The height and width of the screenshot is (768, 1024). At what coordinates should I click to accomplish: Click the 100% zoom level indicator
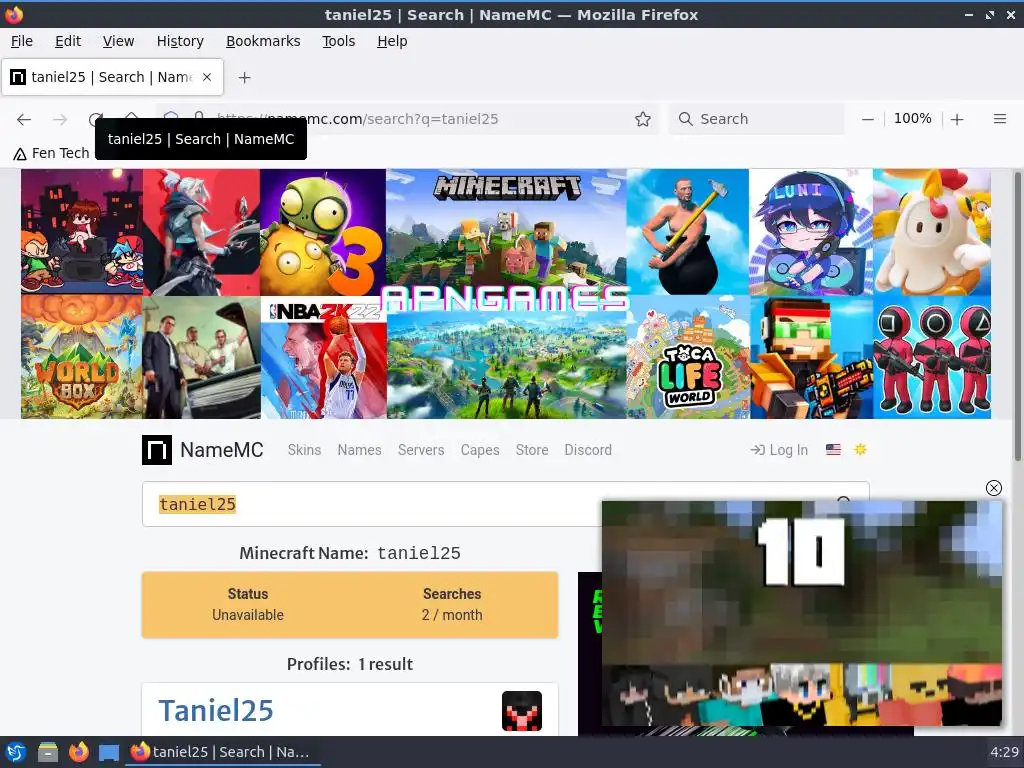click(x=912, y=119)
